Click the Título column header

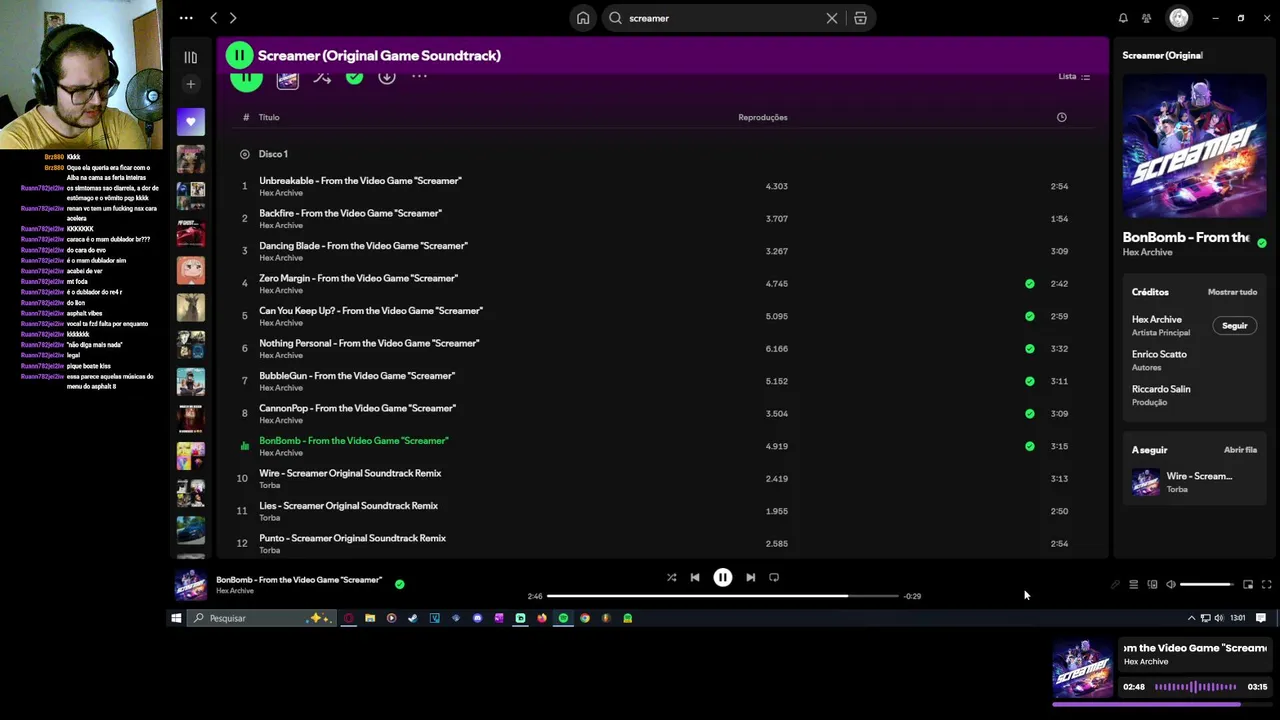pyautogui.click(x=269, y=117)
